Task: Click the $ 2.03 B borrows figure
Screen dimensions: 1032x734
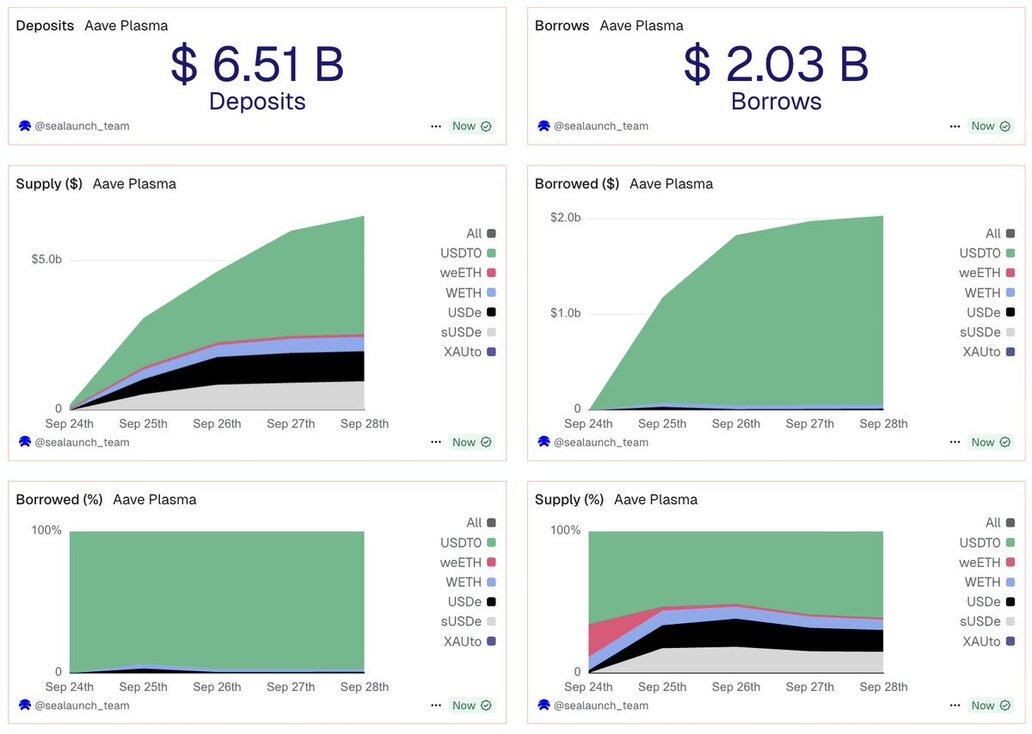Action: coord(776,64)
